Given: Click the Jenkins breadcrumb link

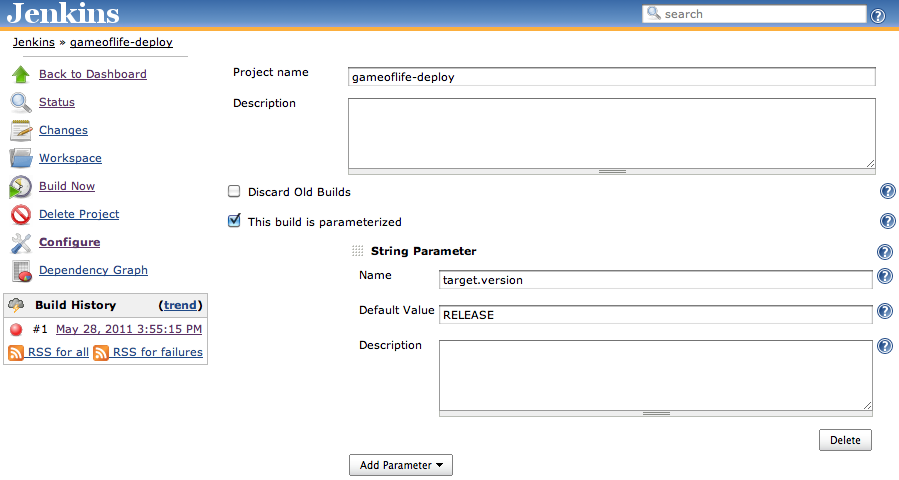Looking at the screenshot, I should coord(34,42).
